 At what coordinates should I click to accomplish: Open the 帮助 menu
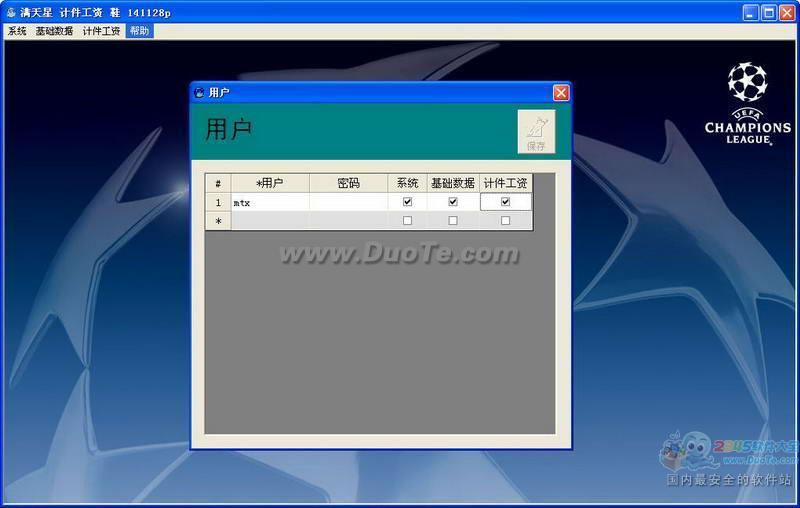tap(139, 31)
